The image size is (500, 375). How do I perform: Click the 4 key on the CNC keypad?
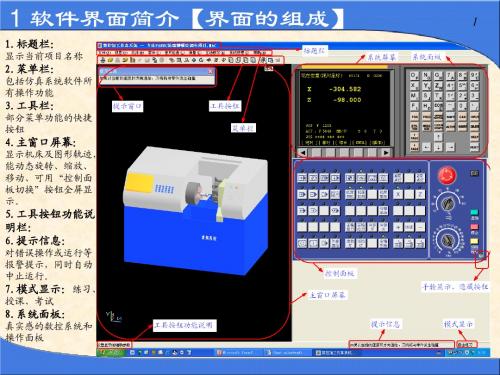(x=450, y=86)
